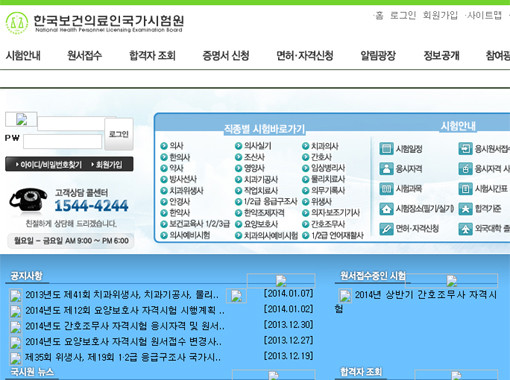Open the 시험시간표 icon
The width and height of the screenshot is (510, 380).
point(465,189)
